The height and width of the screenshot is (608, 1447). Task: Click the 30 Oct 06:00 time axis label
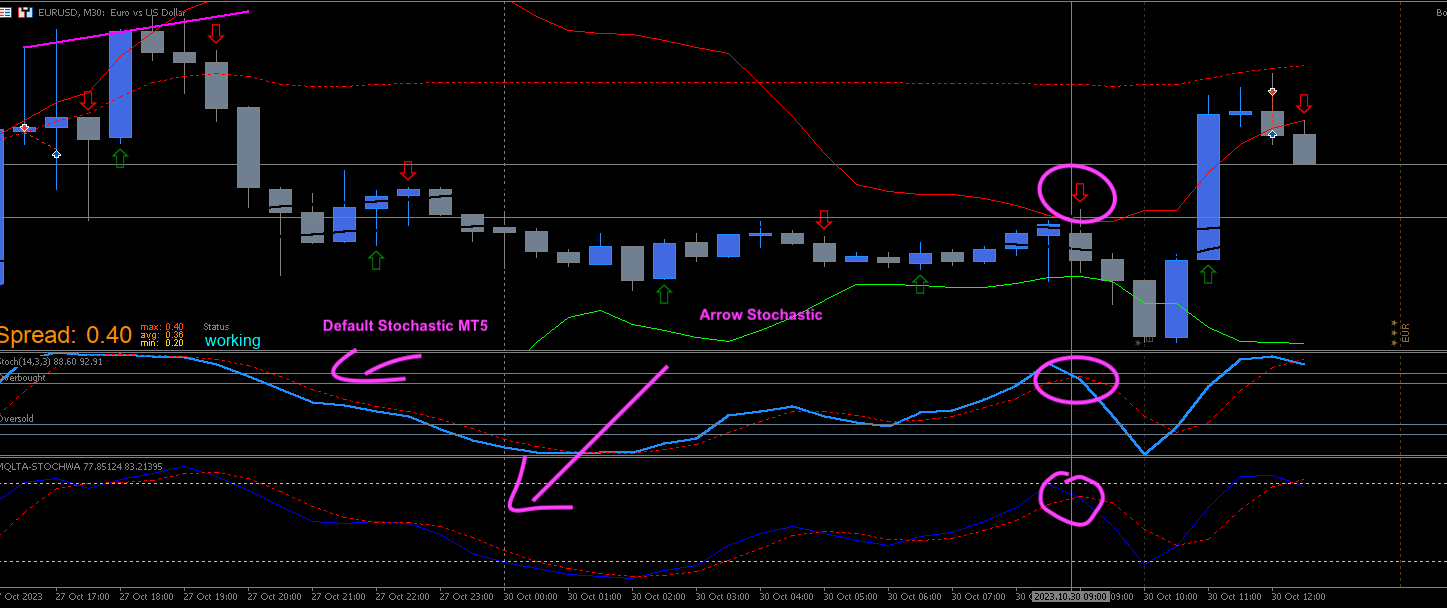(917, 597)
